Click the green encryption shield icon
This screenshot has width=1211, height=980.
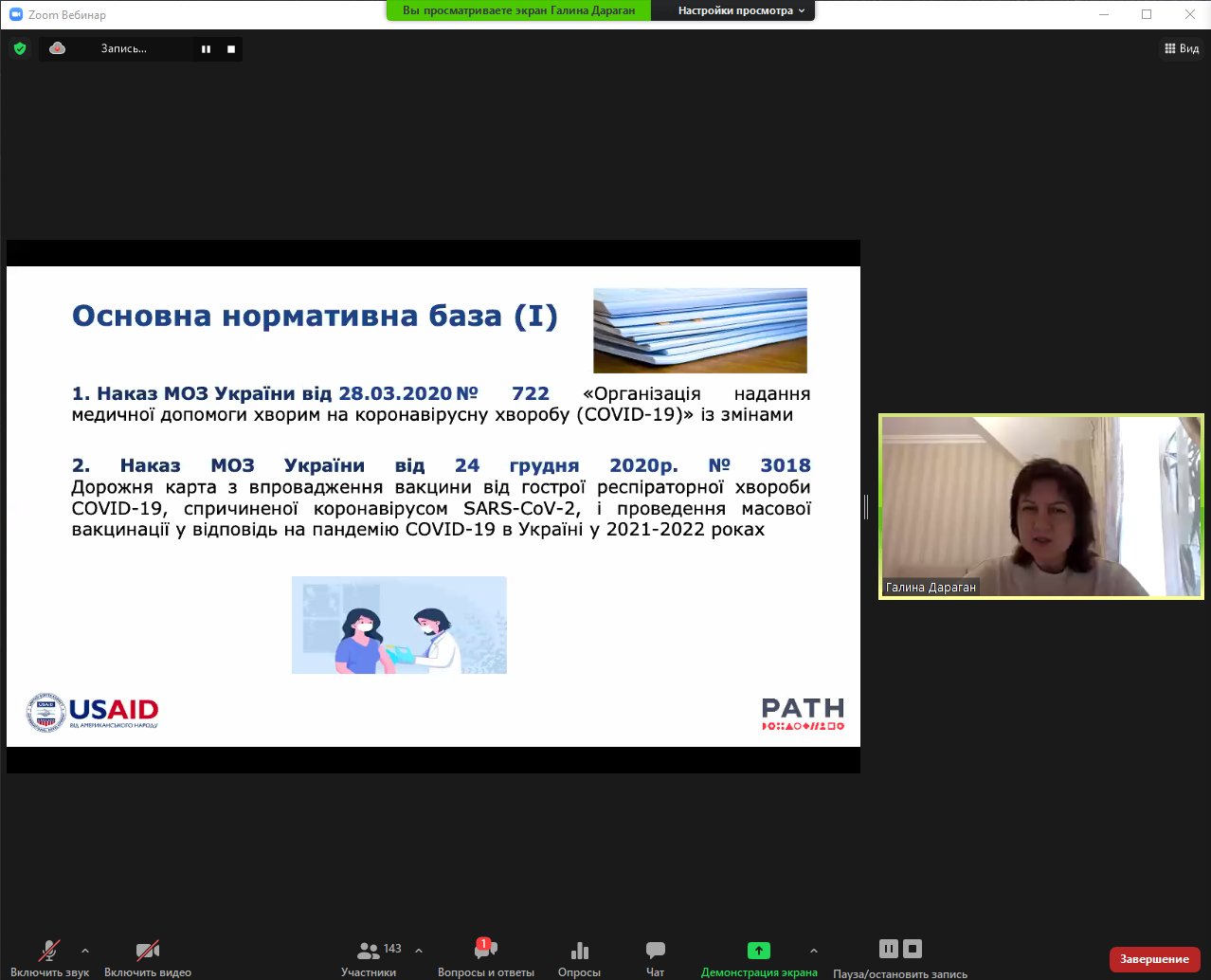point(20,48)
